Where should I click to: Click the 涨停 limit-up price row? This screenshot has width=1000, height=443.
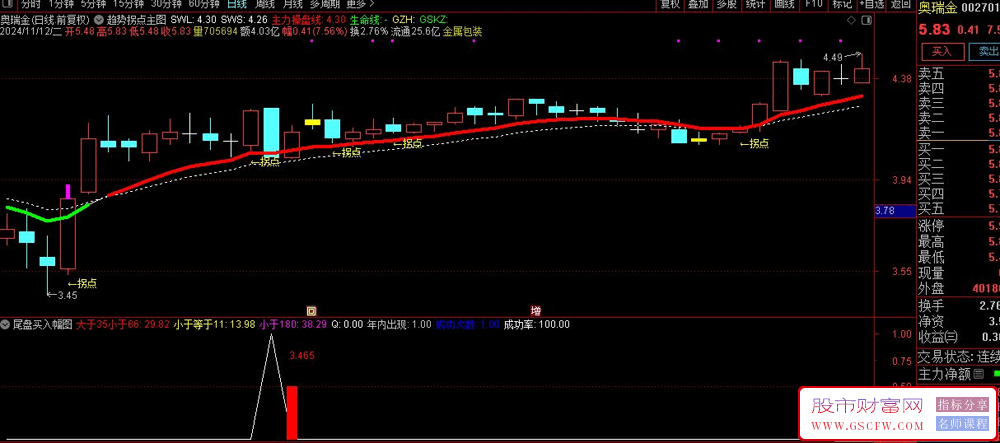click(959, 226)
